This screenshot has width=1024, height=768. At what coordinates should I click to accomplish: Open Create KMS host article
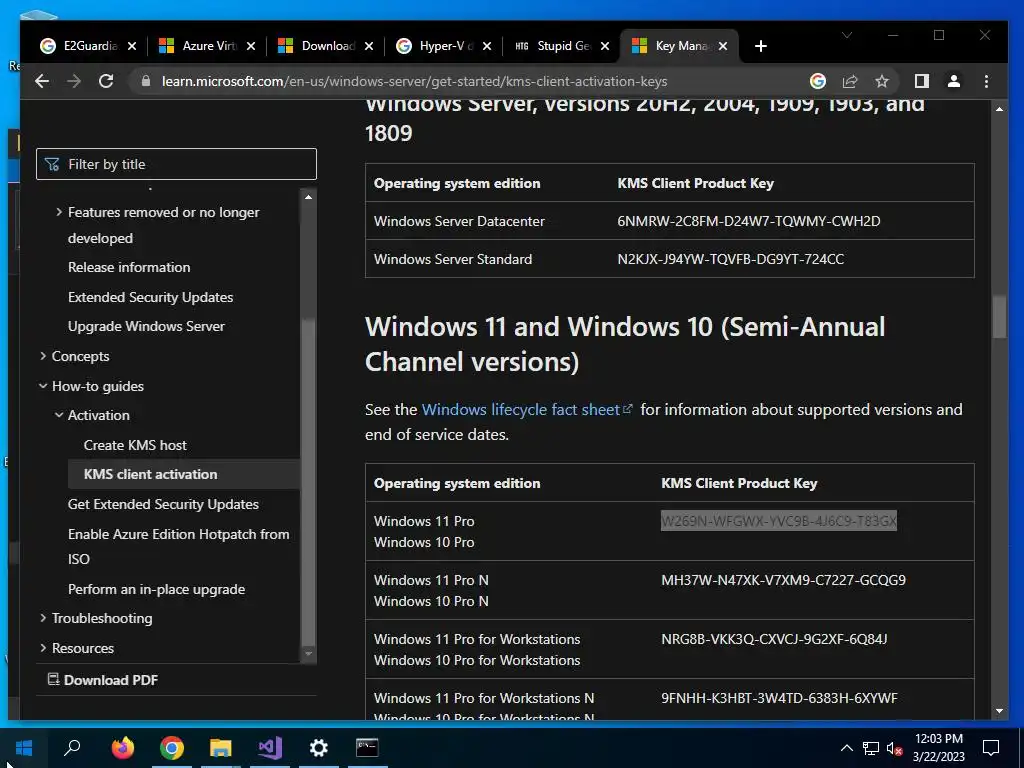[135, 445]
